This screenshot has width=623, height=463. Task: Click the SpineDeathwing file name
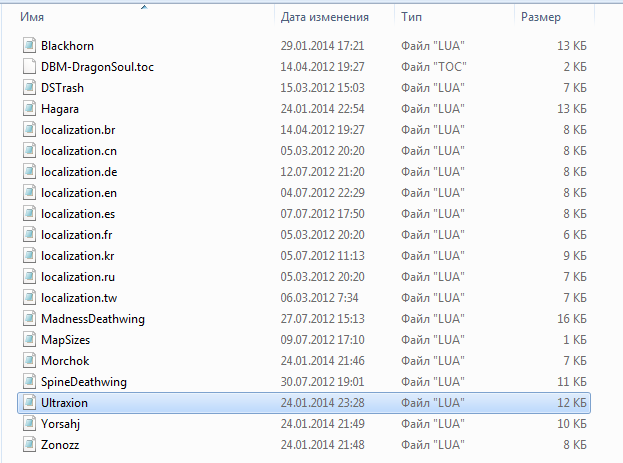point(84,382)
